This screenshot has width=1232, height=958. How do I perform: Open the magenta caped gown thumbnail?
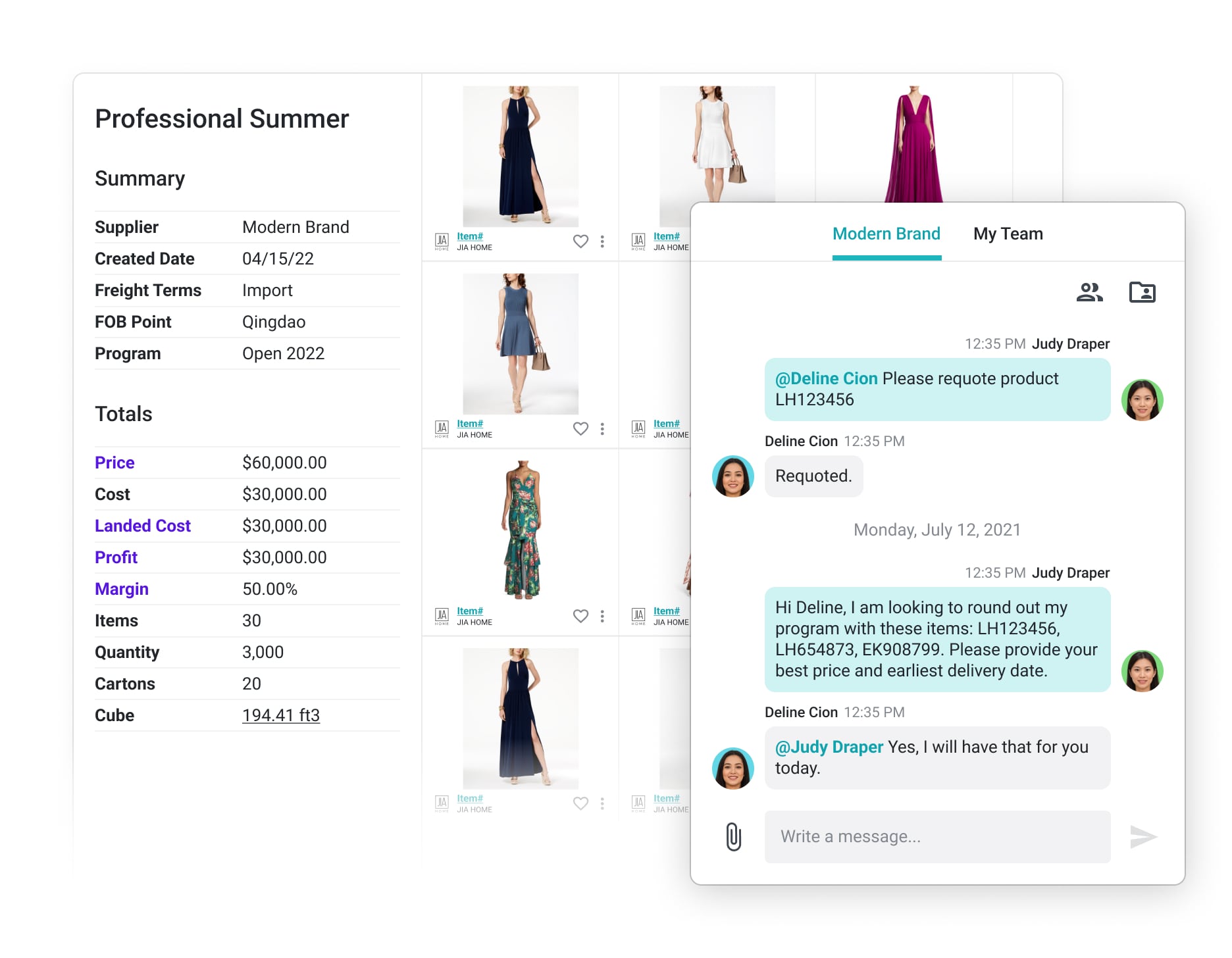[x=913, y=144]
